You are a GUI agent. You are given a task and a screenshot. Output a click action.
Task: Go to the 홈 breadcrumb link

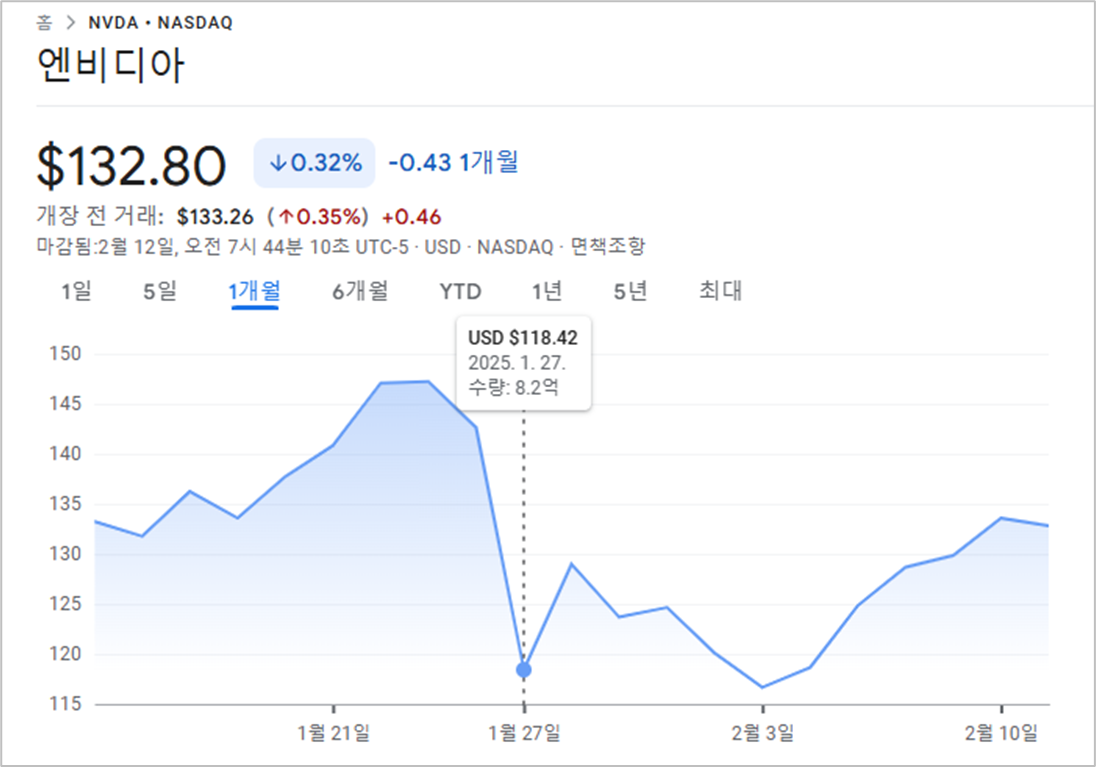coord(44,23)
